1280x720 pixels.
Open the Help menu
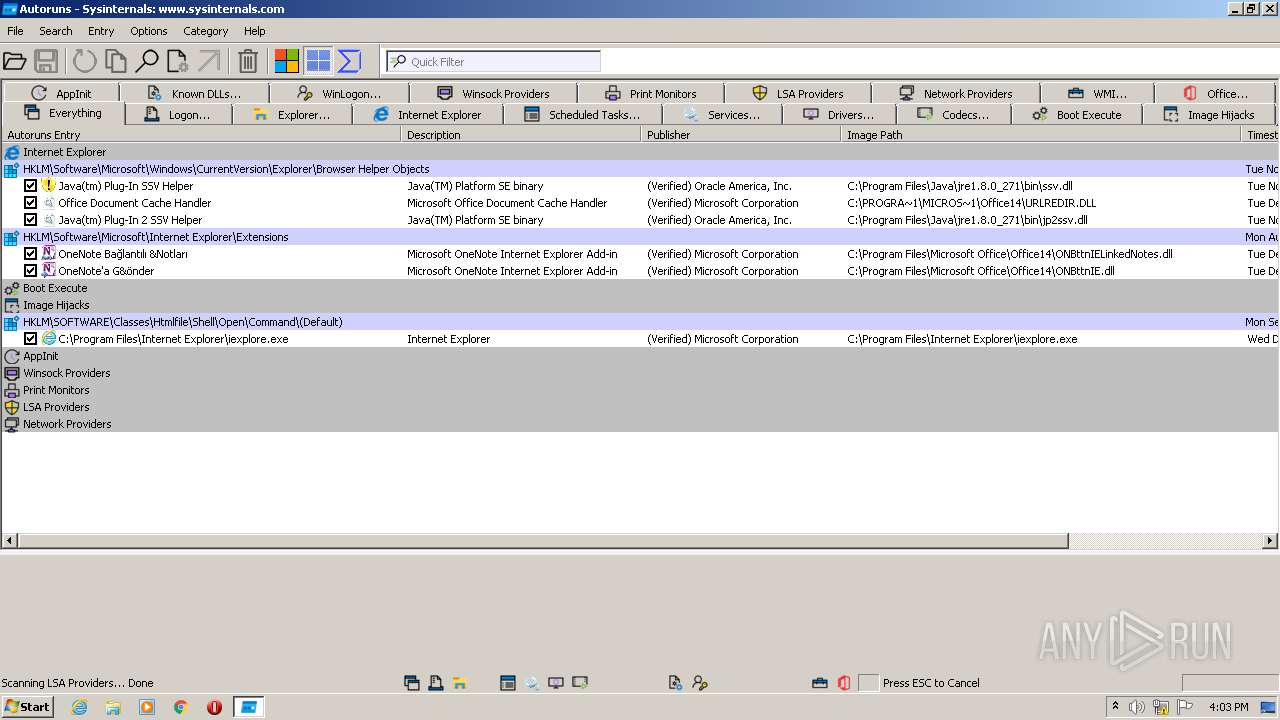pos(255,31)
